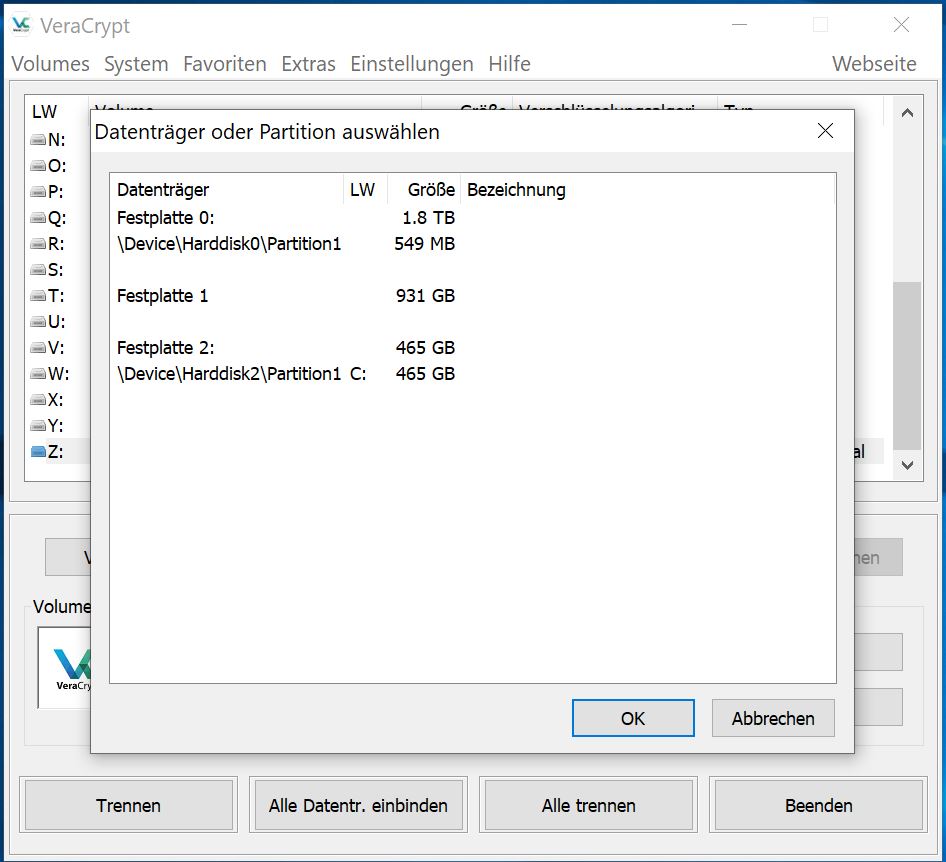This screenshot has height=862, width=946.
Task: Cancel dialog with Abbrechen button
Action: coord(773,718)
